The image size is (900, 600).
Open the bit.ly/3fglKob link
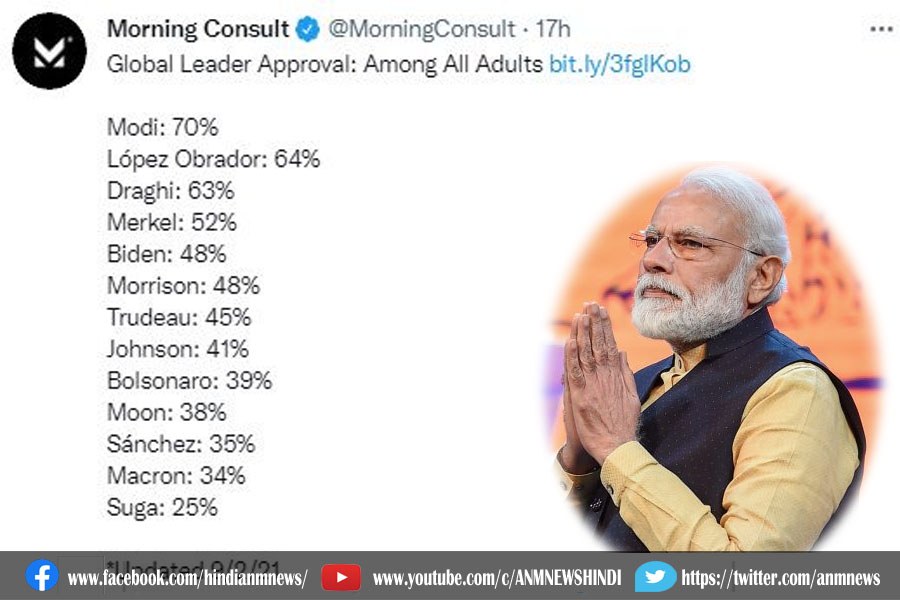coord(619,65)
